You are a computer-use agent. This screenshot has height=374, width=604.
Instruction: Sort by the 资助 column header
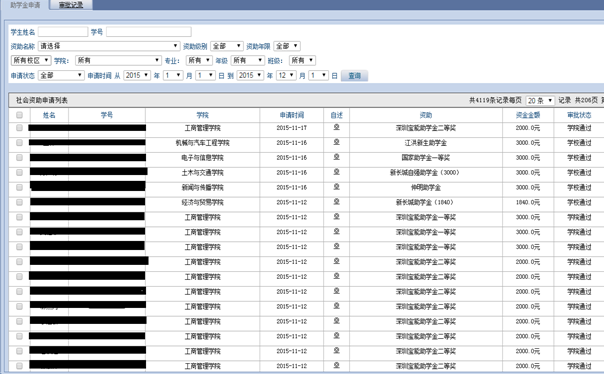[426, 115]
